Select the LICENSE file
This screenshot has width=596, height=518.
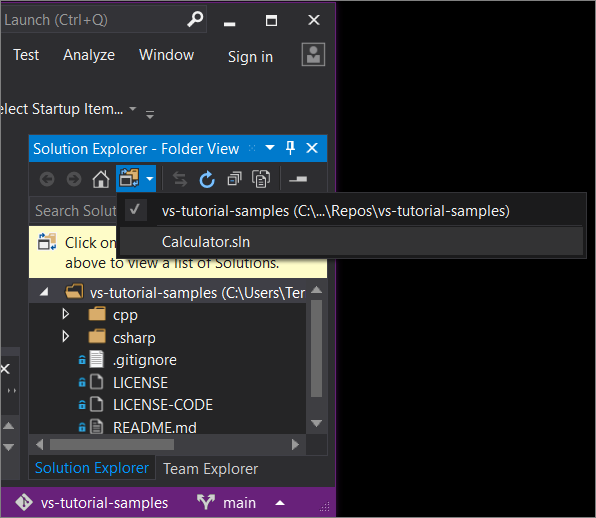click(x=140, y=383)
